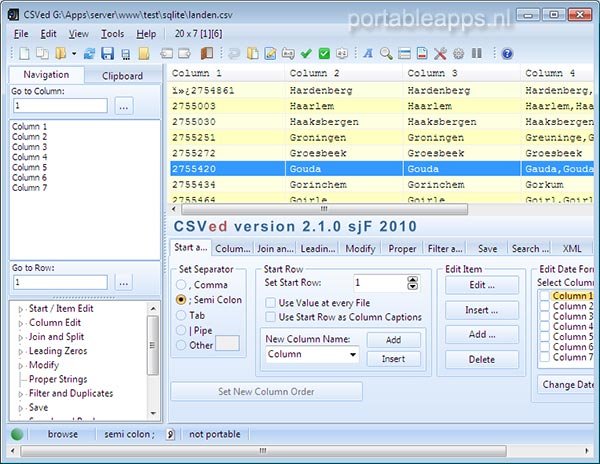
Task: Click the Go to Column input field
Action: coord(60,105)
